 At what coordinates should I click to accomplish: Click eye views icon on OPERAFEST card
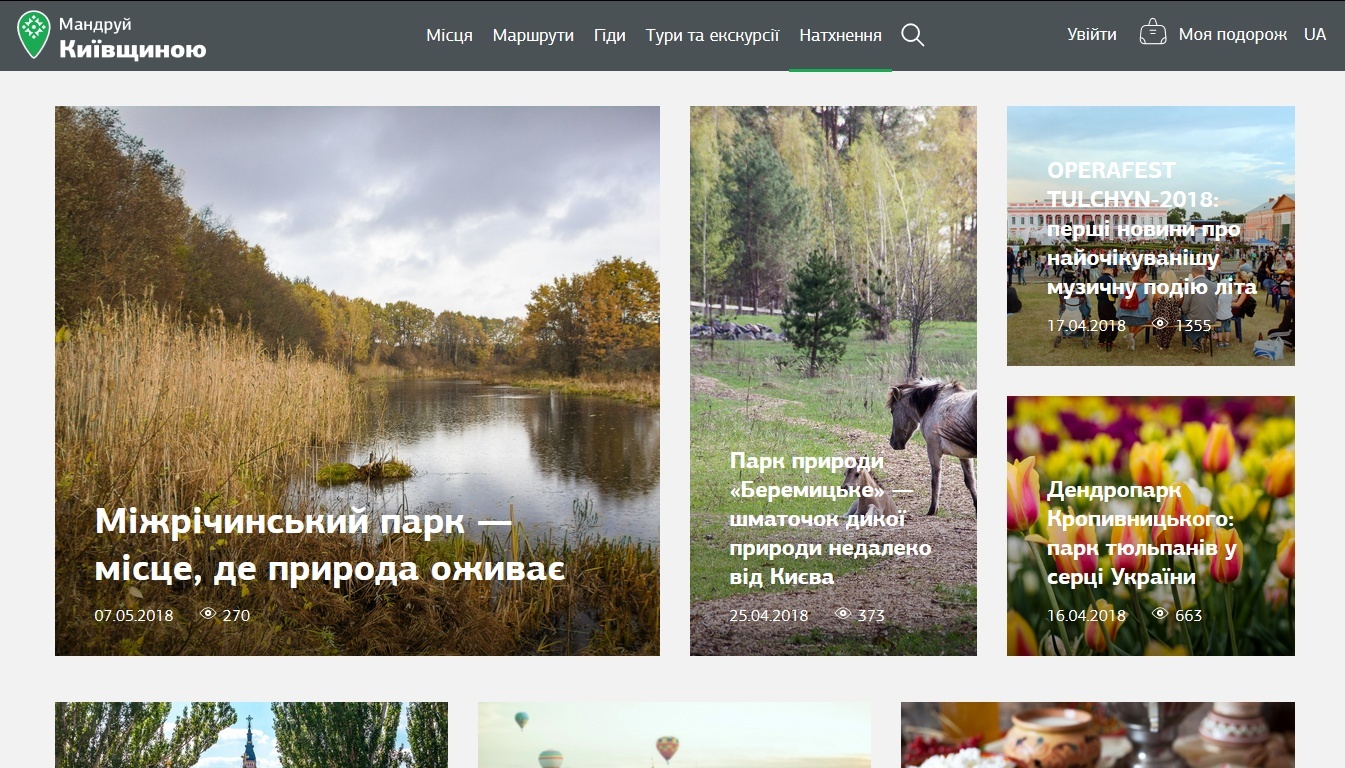pyautogui.click(x=1160, y=324)
